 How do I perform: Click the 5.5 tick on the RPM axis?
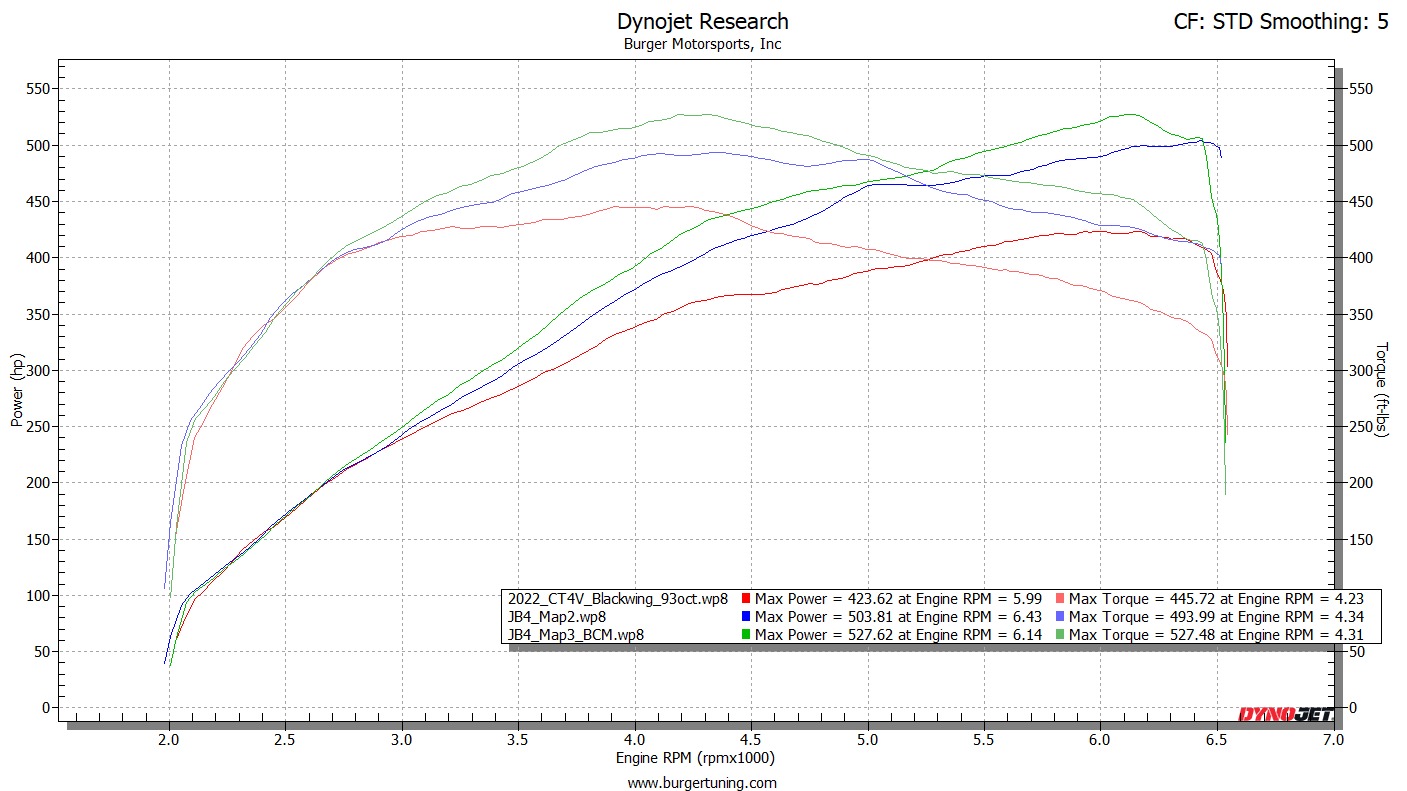(x=984, y=740)
